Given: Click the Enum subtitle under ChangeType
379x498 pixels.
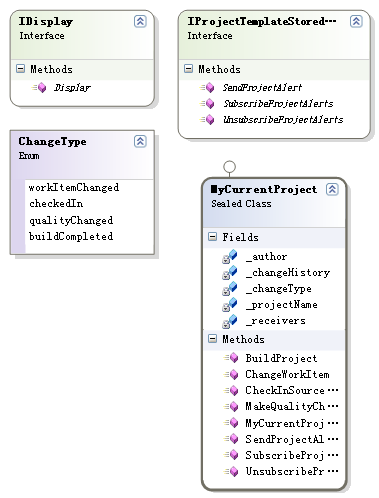Looking at the screenshot, I should (x=29, y=155).
